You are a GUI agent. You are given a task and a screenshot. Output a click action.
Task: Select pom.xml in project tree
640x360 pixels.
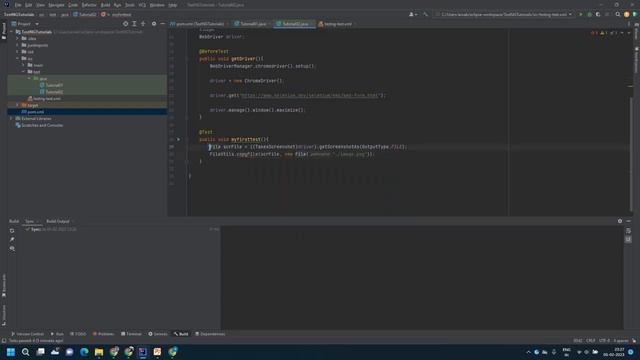point(33,112)
